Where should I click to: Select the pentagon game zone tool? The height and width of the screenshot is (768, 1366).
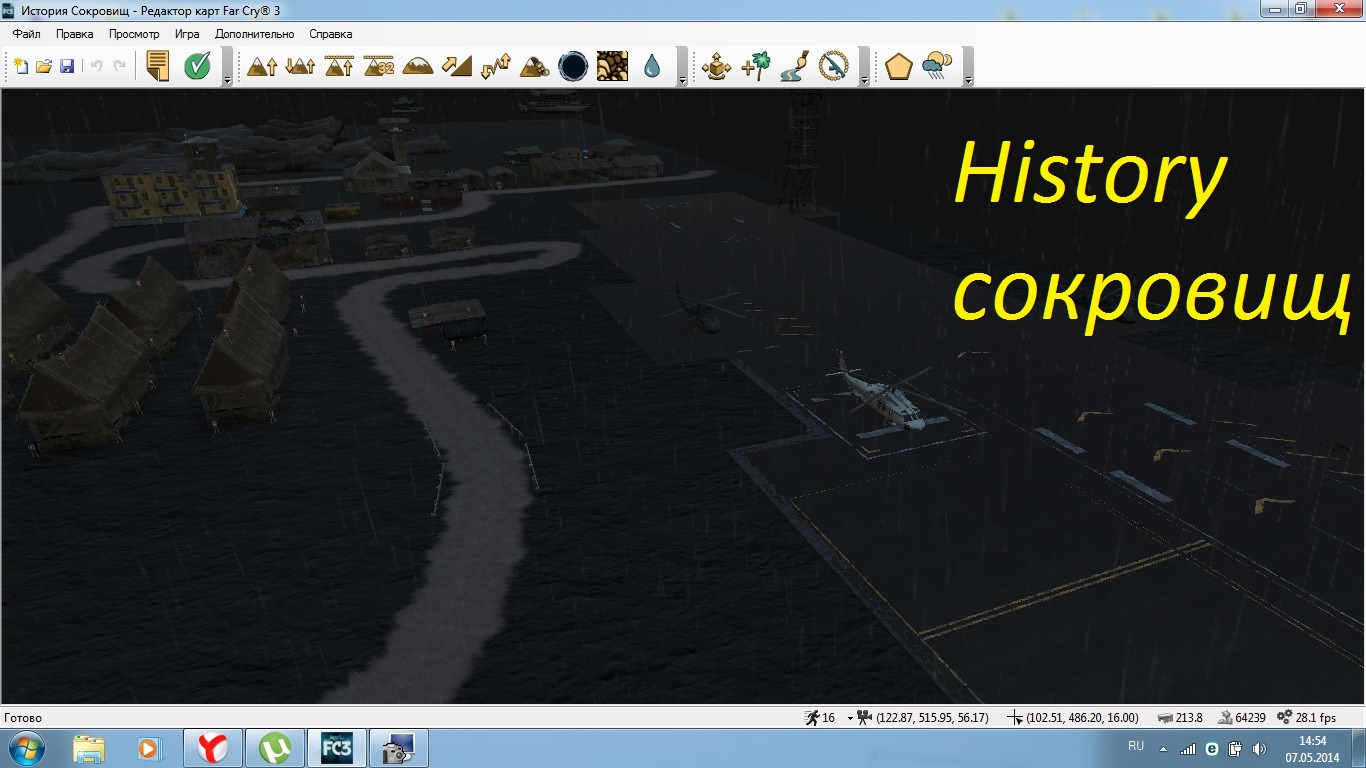(x=899, y=66)
